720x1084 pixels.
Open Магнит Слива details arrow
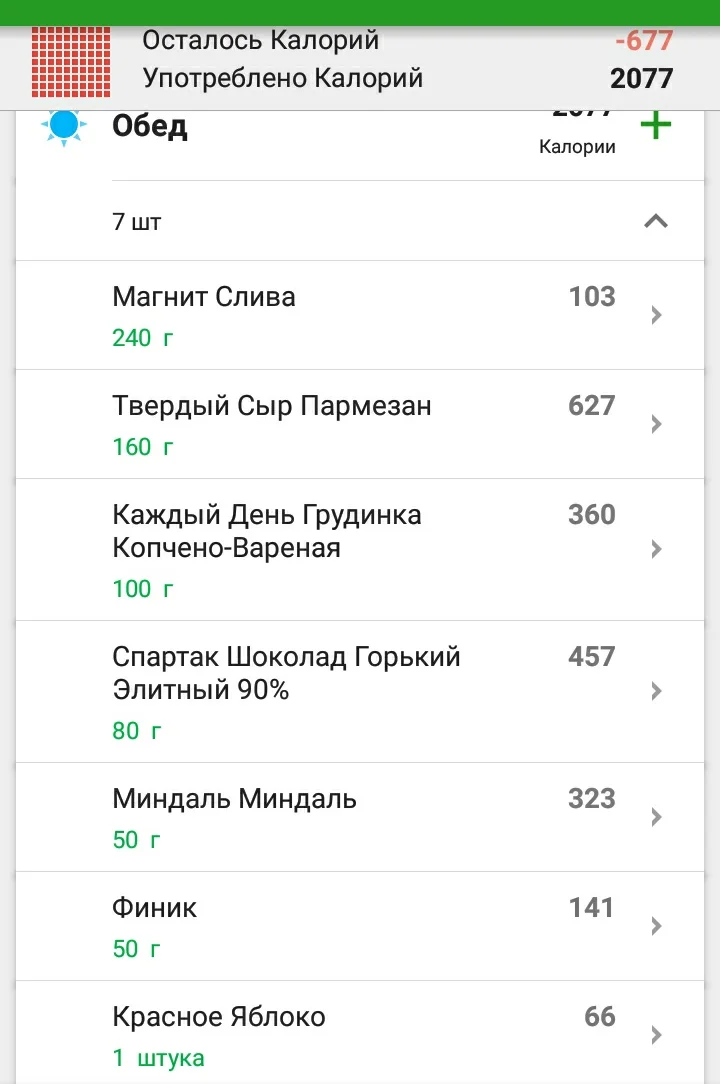pos(656,315)
